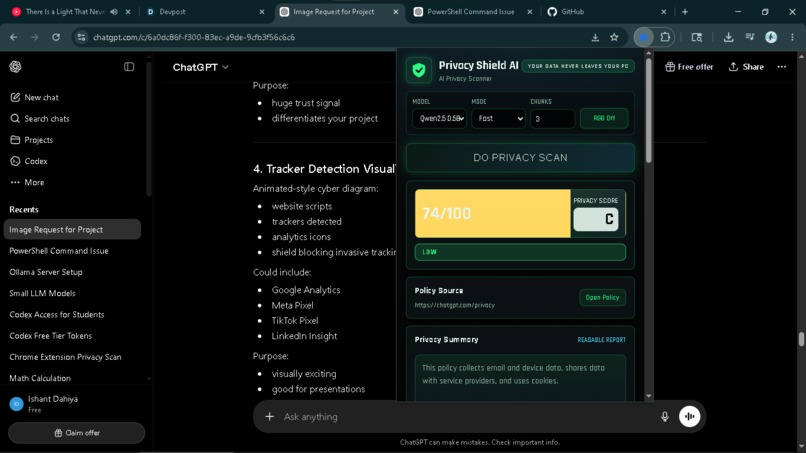
Task: Switch to the Devpost tab
Action: [x=204, y=11]
